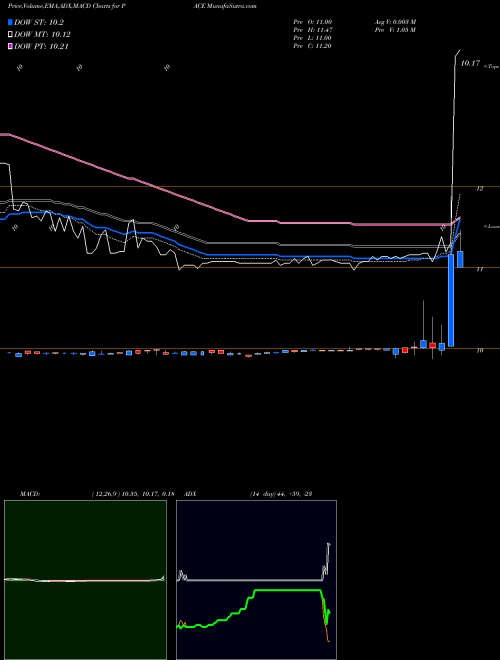Click the 'Pre H: 11.47' value
The width and height of the screenshot is (500, 660).
312,30
